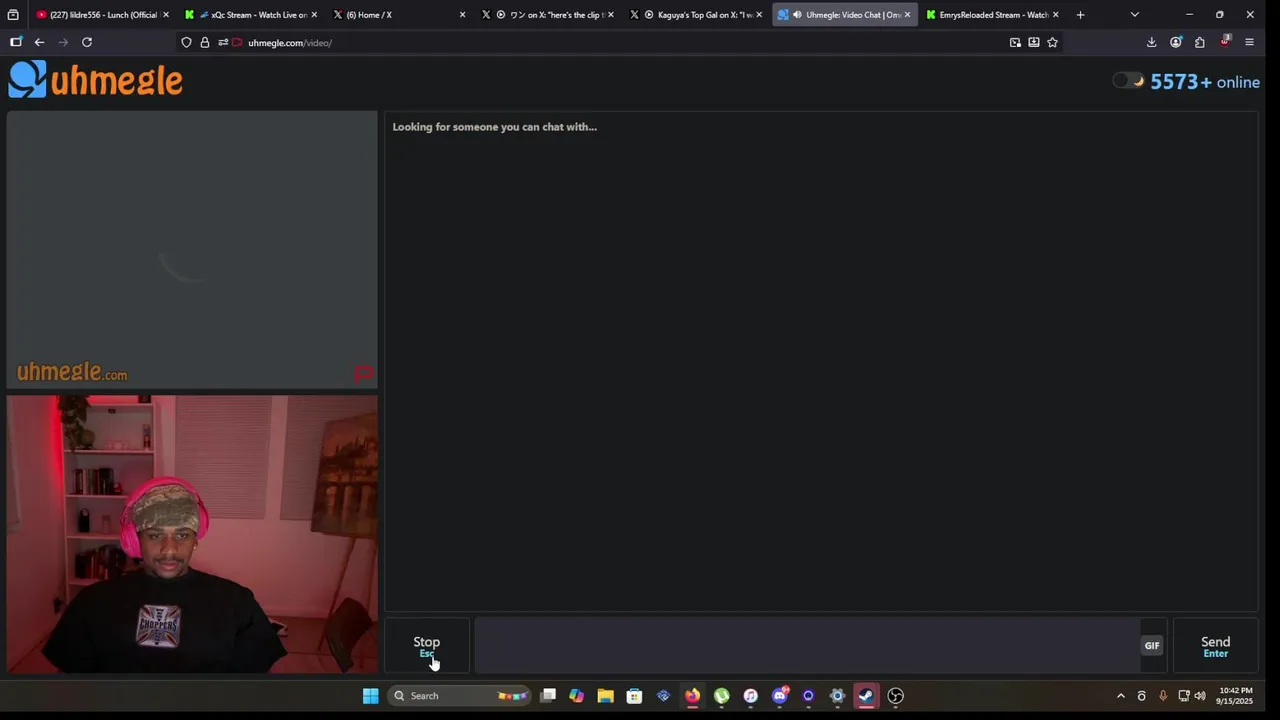This screenshot has height=720, width=1280.
Task: Switch to the Kaguya's Top Gal tab
Action: click(696, 15)
